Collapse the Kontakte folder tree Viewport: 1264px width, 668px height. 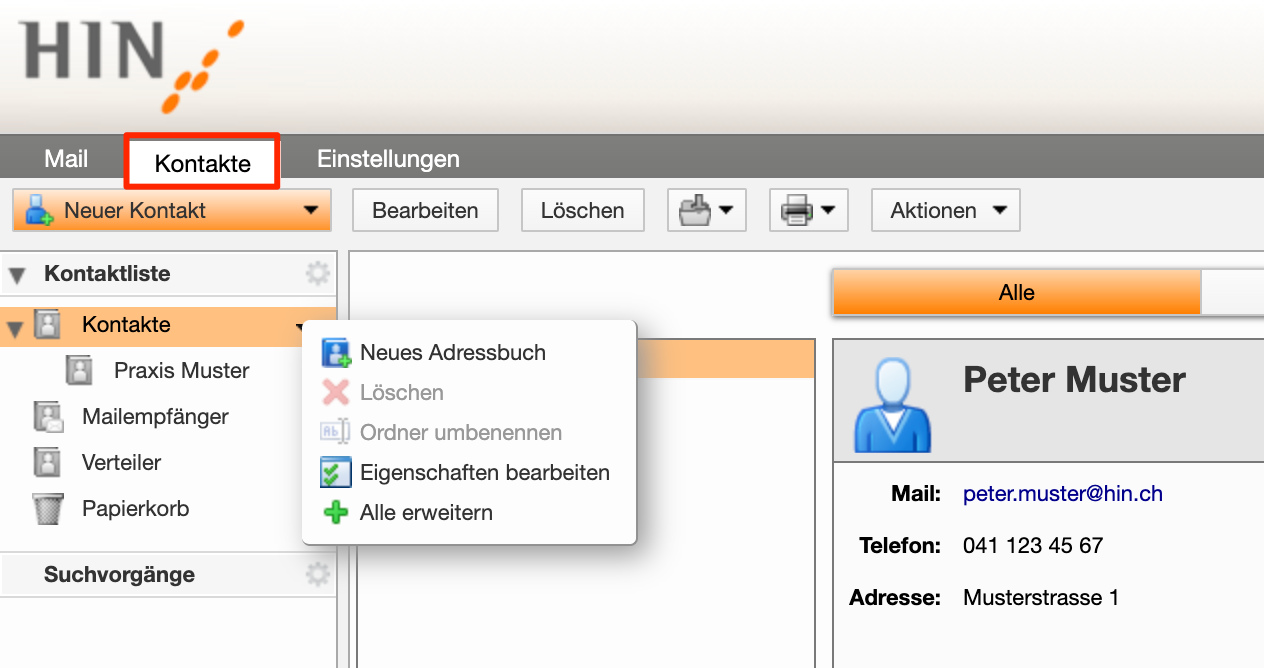15,327
